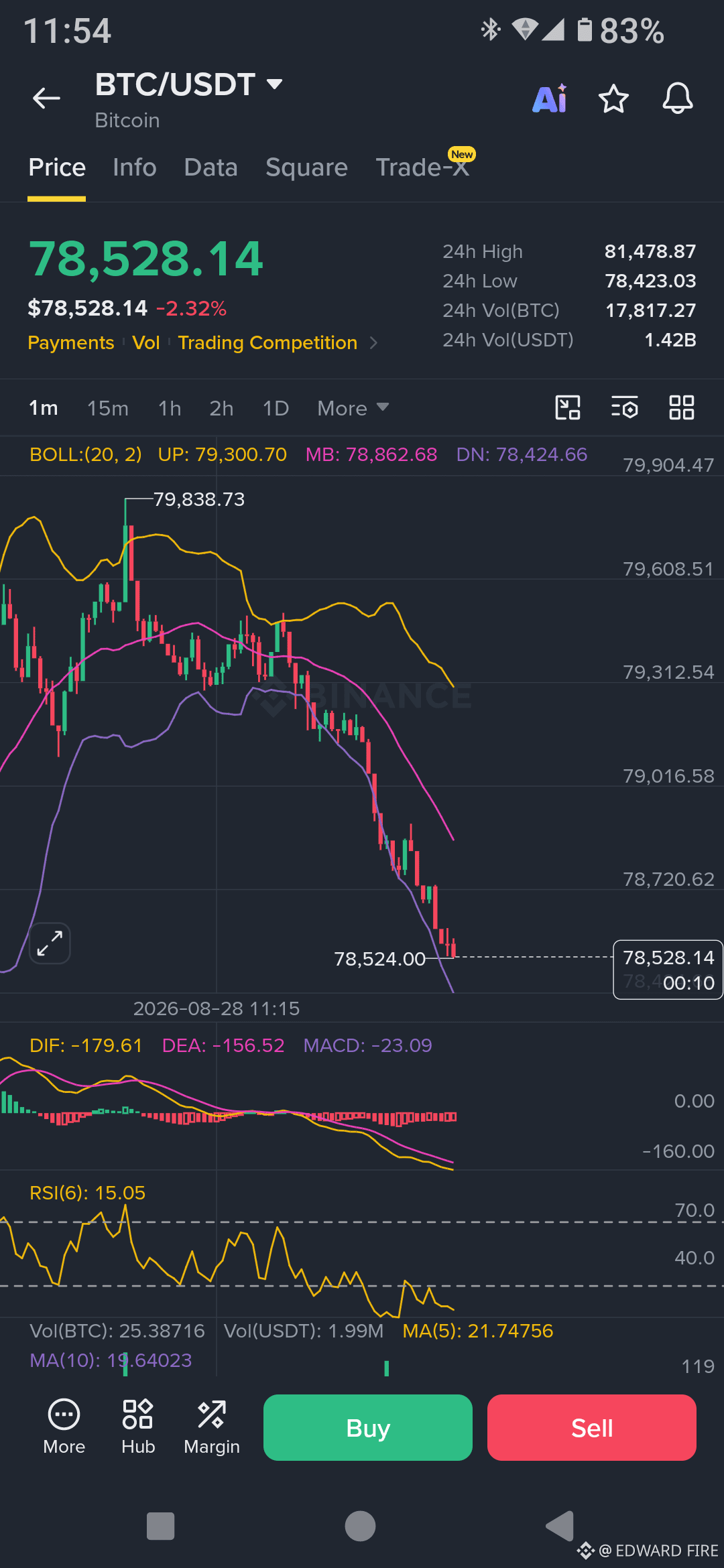Tap the 24h Vol(BTC) value 17,817.27

pos(651,310)
